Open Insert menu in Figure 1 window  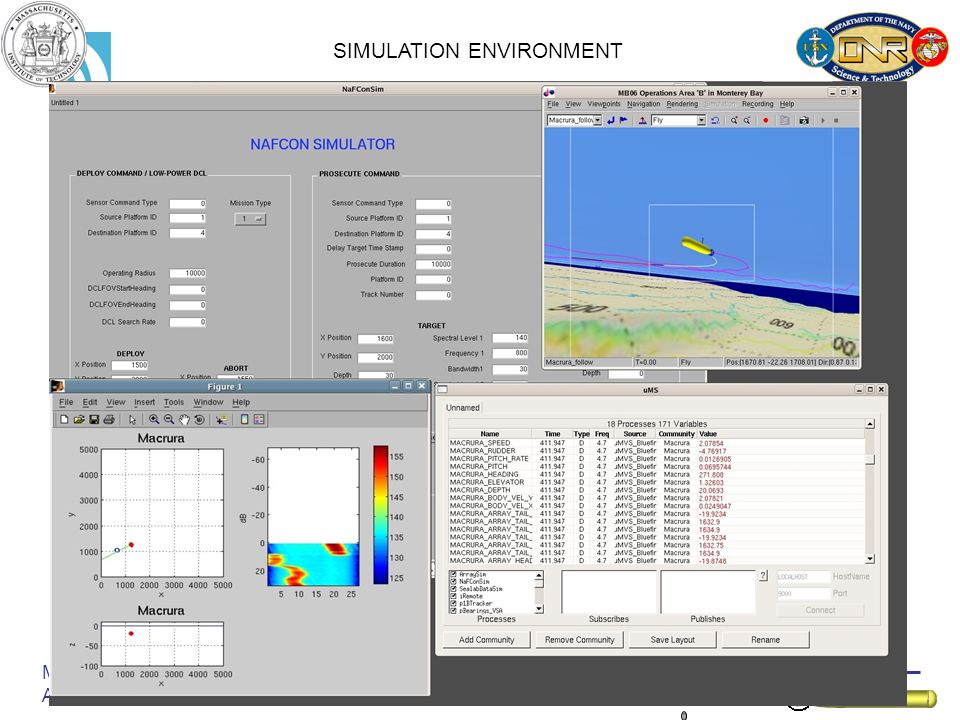(x=144, y=402)
